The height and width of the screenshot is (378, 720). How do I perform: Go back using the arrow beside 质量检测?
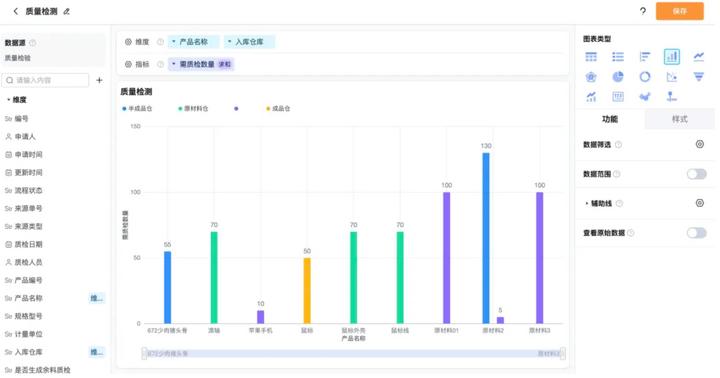[15, 11]
